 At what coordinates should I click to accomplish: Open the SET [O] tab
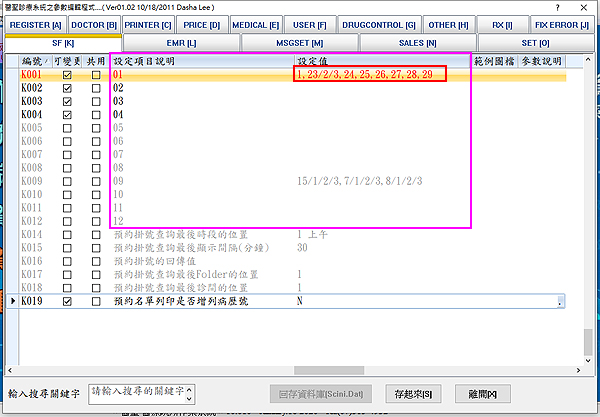pos(534,42)
